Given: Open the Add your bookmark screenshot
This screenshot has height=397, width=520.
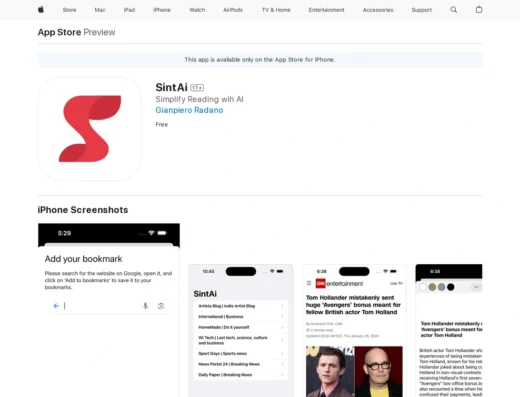Looking at the screenshot, I should click(x=109, y=310).
